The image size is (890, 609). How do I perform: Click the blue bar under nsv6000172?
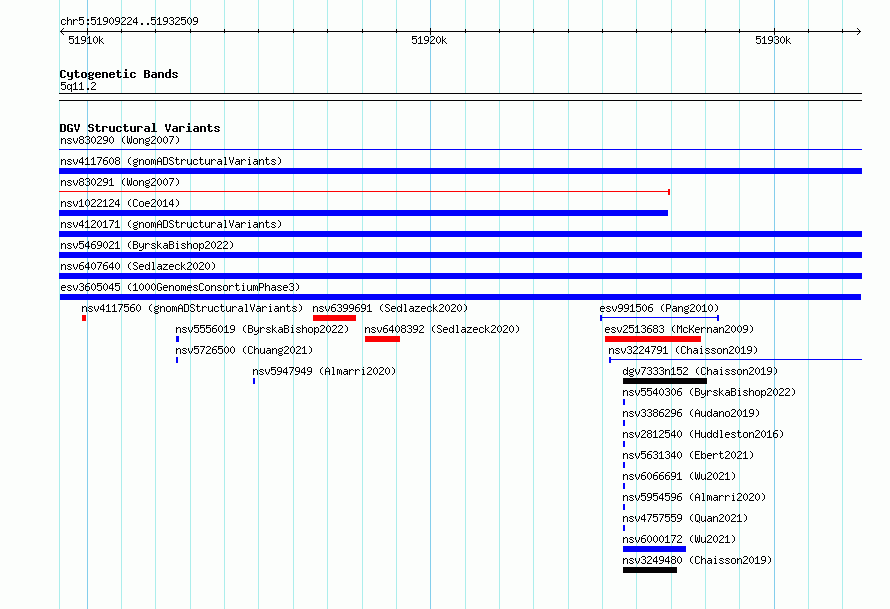tap(654, 549)
